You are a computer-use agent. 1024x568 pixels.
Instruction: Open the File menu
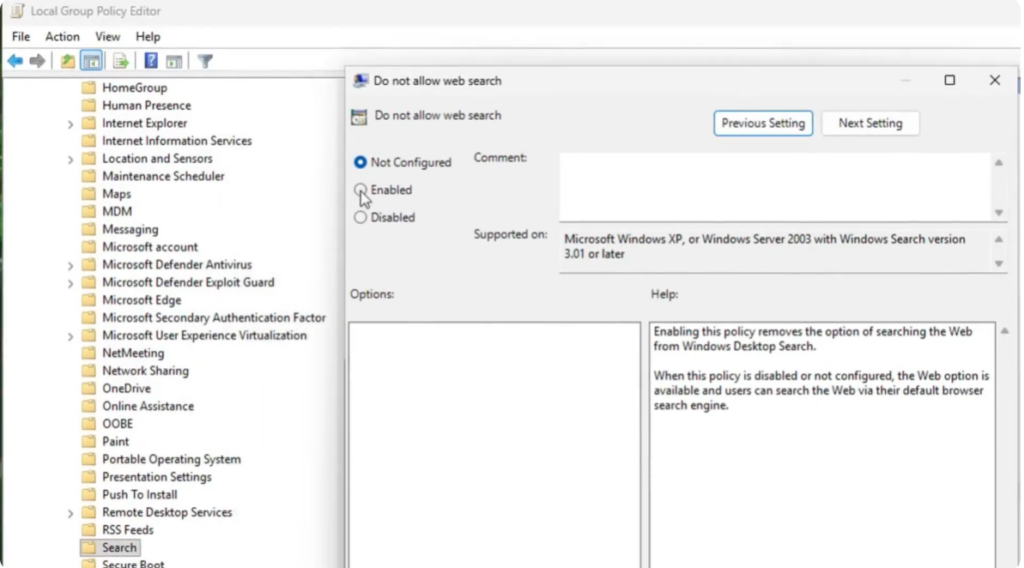click(21, 37)
